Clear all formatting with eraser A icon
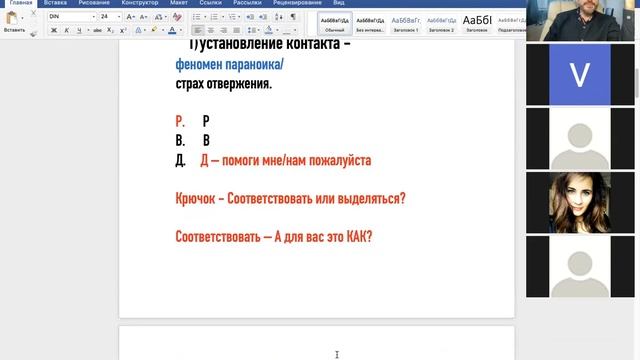This screenshot has height=360, width=640. point(177,17)
